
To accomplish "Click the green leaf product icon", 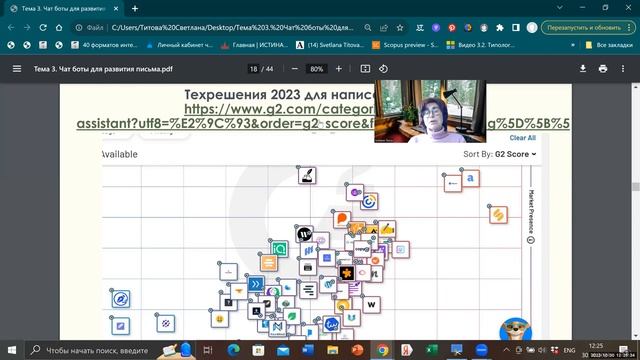I will [292, 316].
